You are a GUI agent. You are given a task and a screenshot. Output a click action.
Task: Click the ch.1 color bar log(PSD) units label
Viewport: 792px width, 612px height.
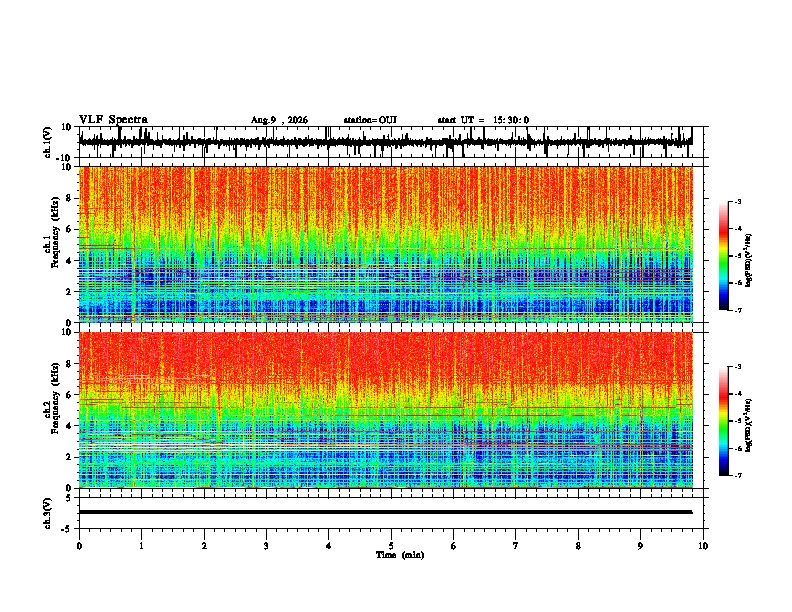(749, 260)
